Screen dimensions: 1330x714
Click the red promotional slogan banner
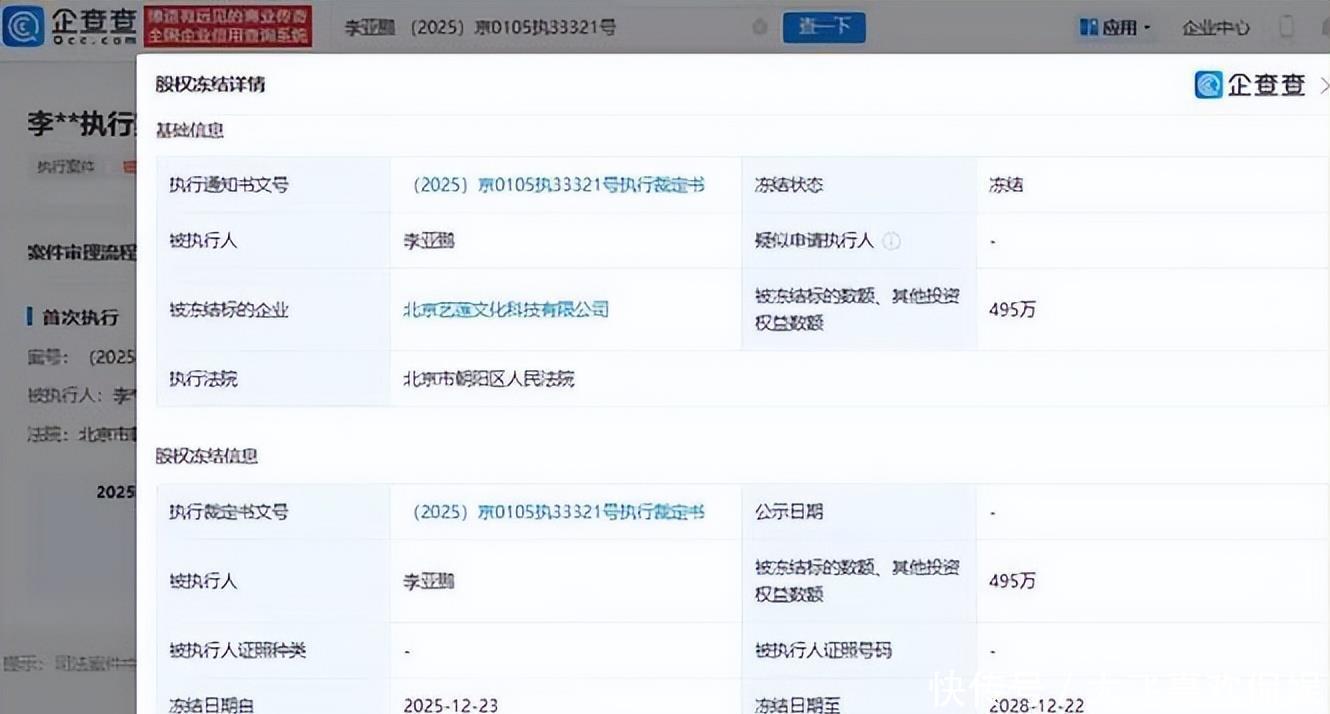click(x=227, y=27)
